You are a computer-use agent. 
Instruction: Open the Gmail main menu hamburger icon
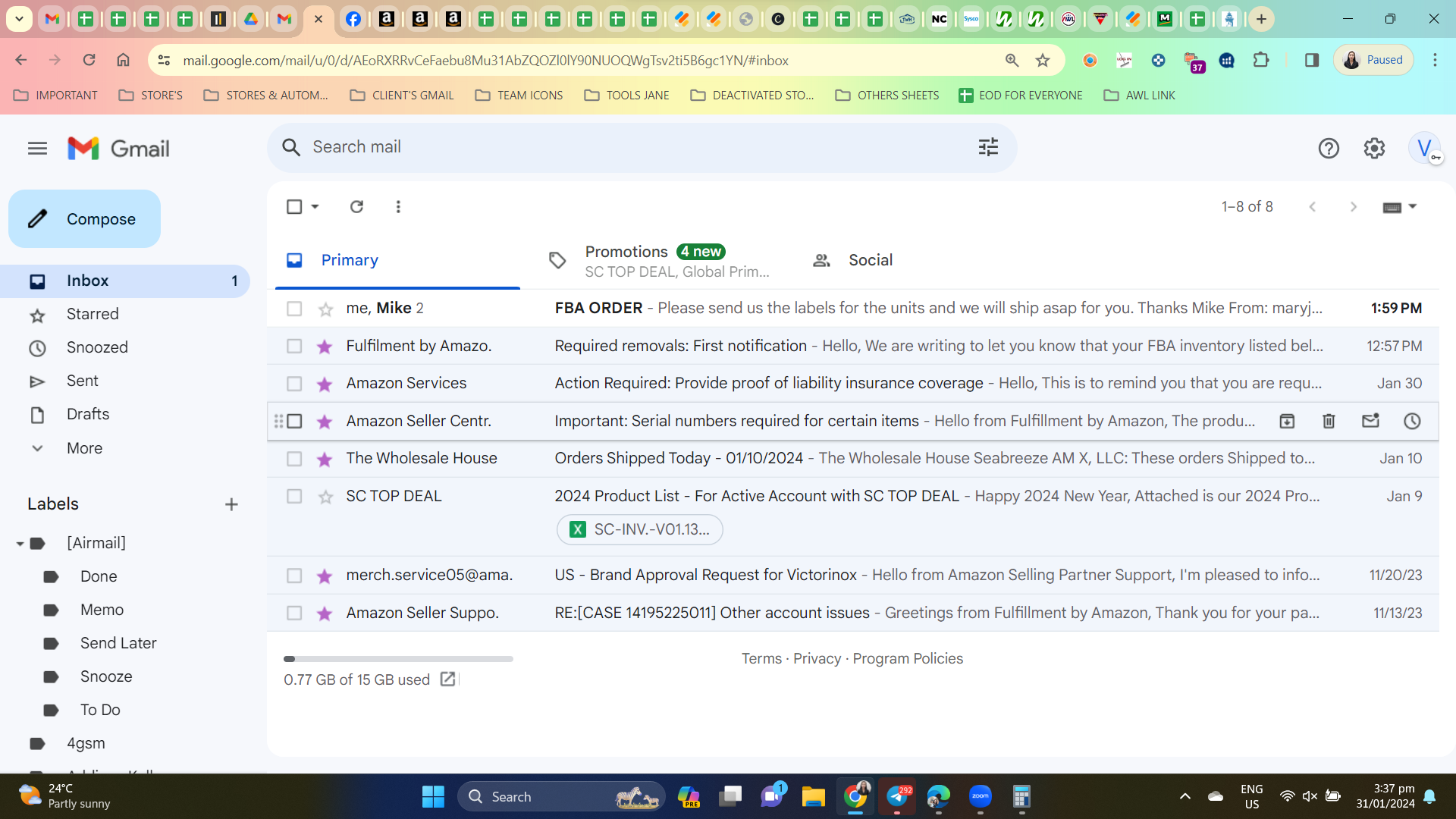pyautogui.click(x=37, y=149)
